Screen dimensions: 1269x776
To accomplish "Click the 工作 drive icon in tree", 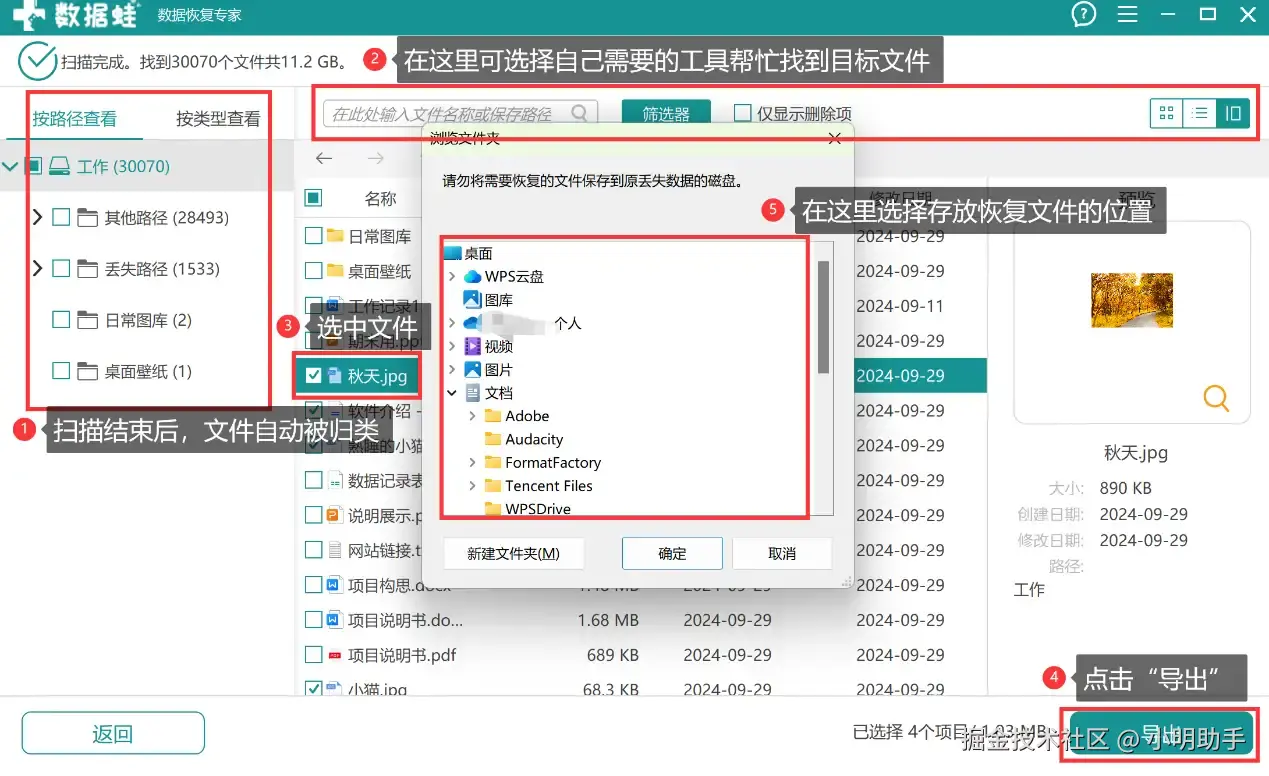I will point(61,166).
